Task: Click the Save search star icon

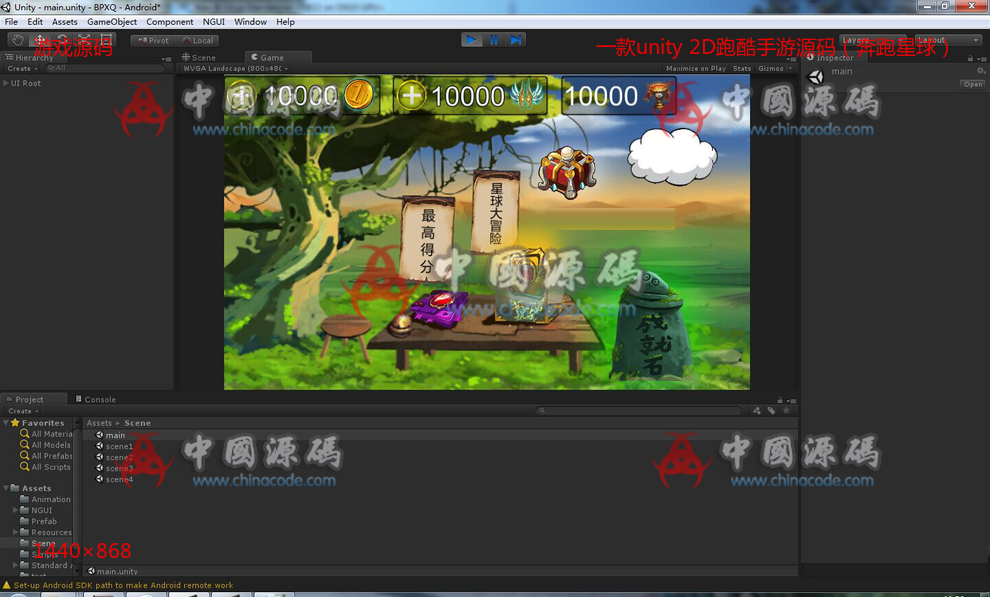Action: [786, 411]
